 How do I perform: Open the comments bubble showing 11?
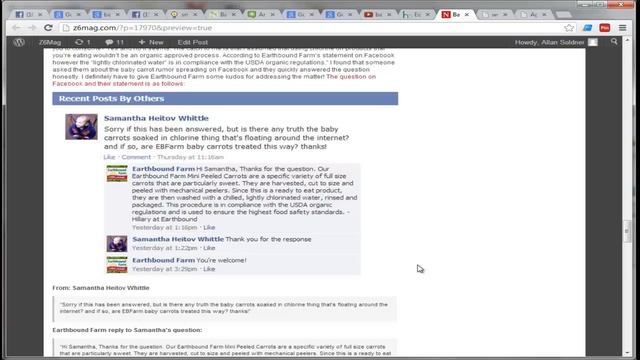114,42
